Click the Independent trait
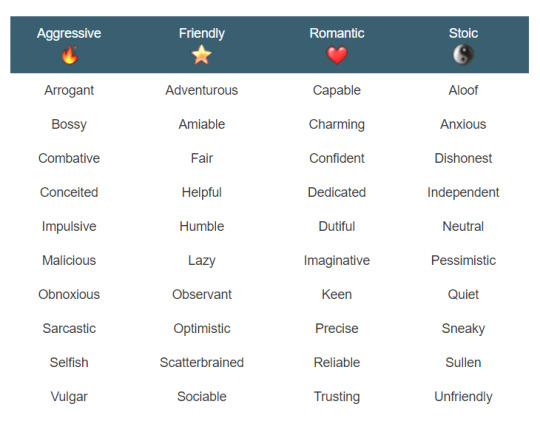 463,193
